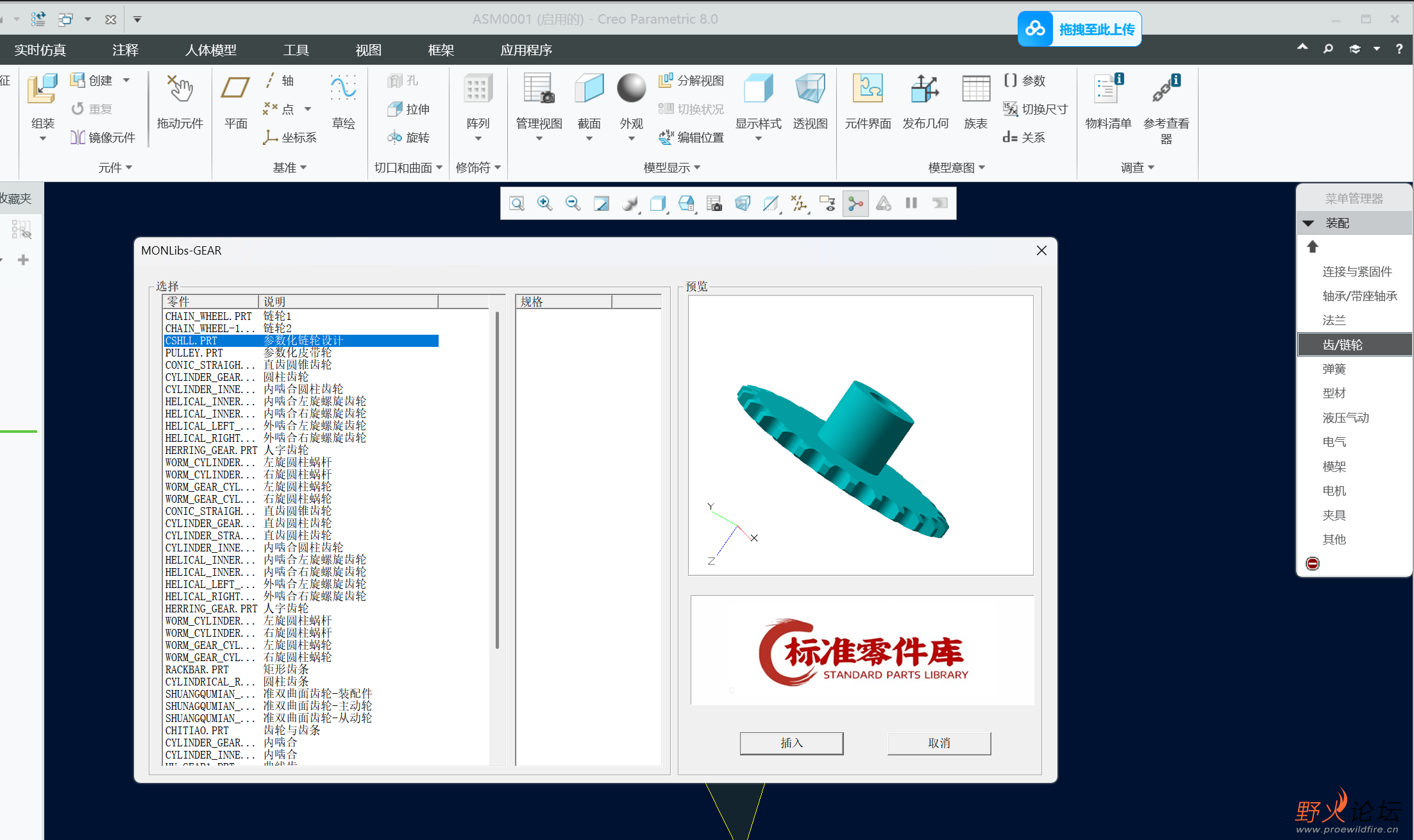Screen dimensions: 1414x840
Task: Collapse the Assembly (装配) menu header
Action: point(1354,223)
